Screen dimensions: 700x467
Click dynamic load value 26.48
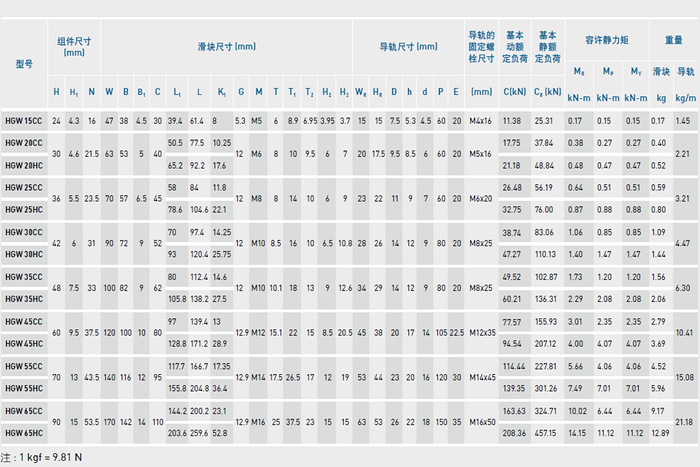(512, 188)
